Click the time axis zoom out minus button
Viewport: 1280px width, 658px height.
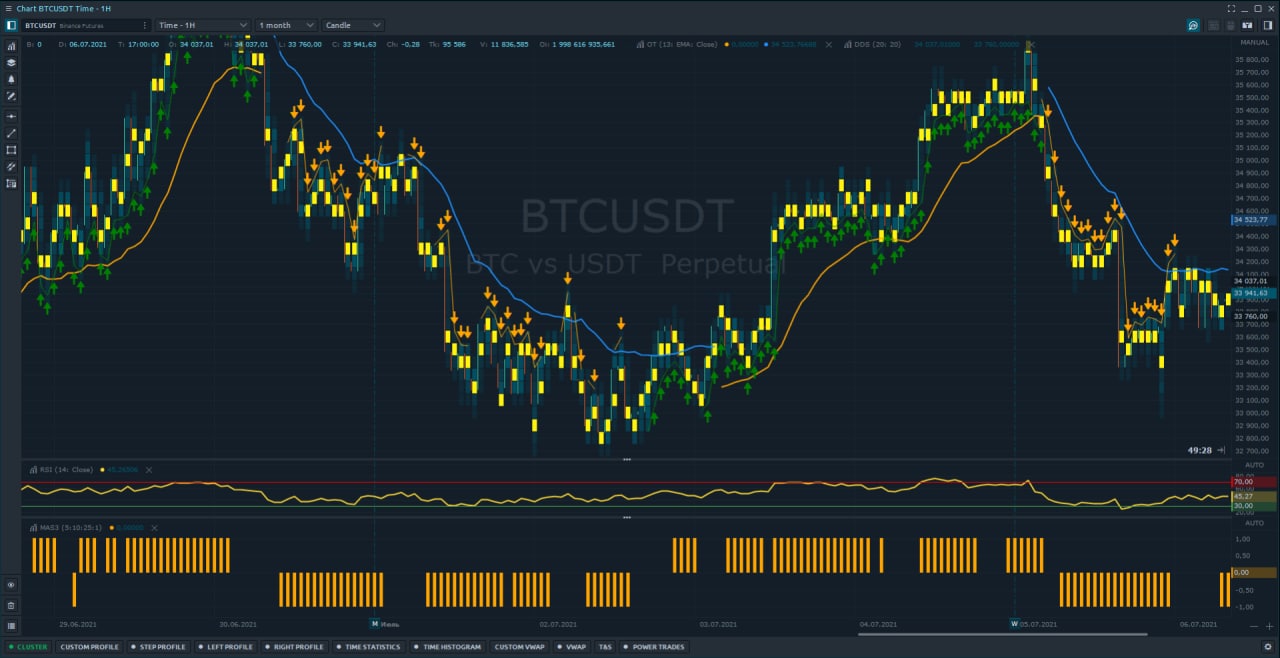pos(1254,626)
